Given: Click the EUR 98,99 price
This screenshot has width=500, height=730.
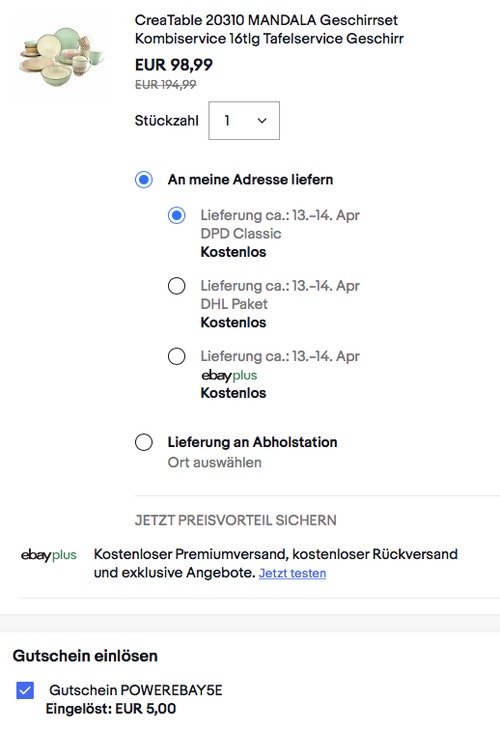Looking at the screenshot, I should pos(174,65).
